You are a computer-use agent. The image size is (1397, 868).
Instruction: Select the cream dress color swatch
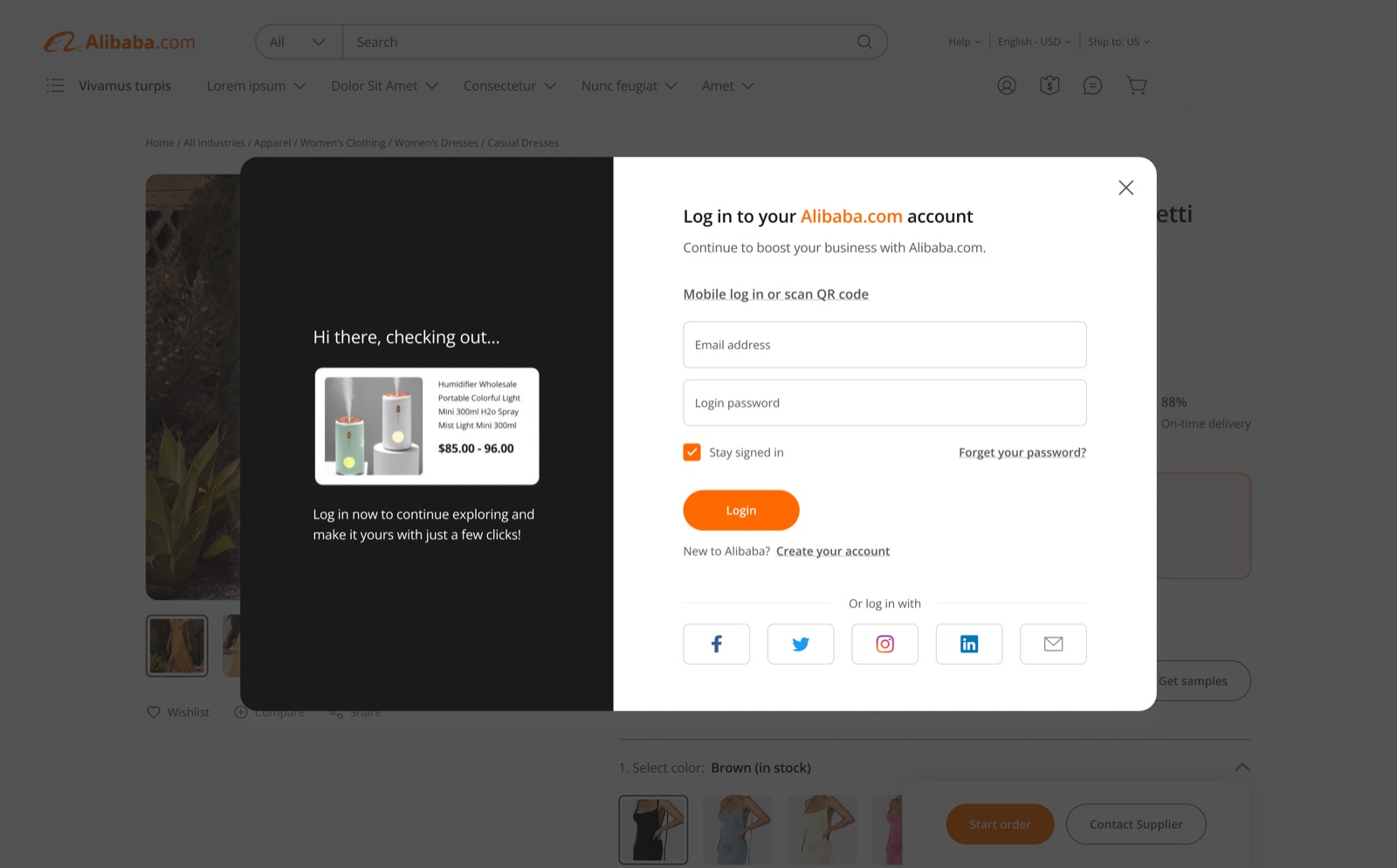point(822,830)
